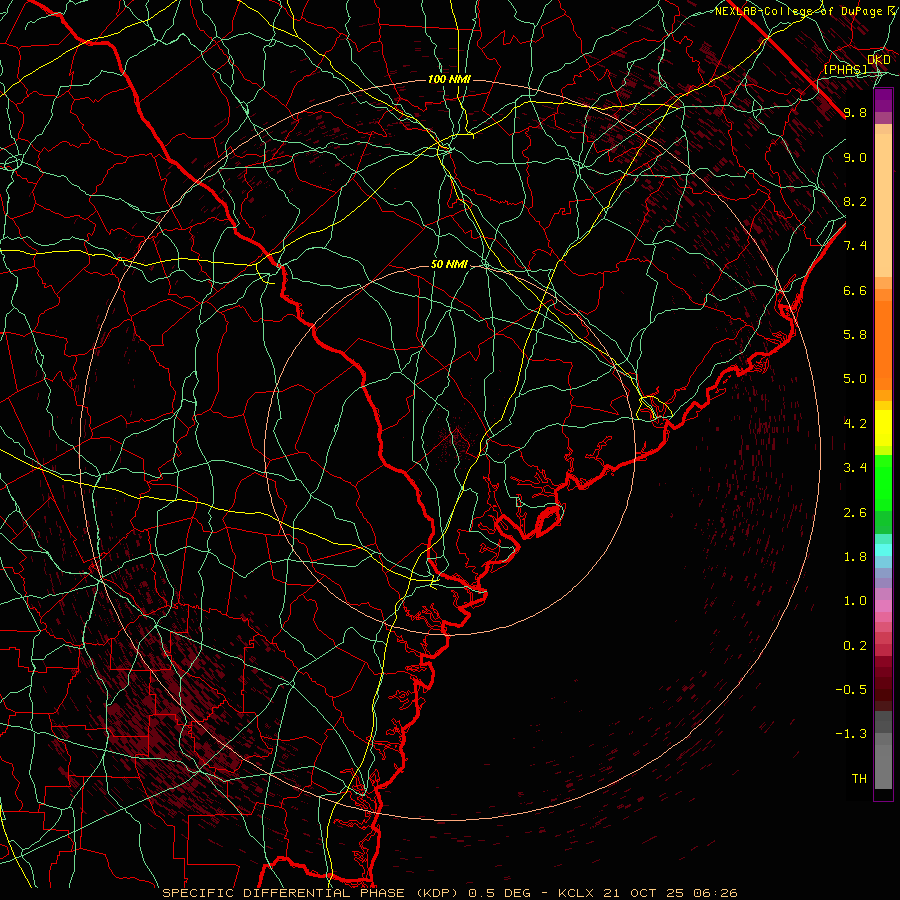Click "SPECIFIC DIFFERENTIAL PHASE (KDP)" in the caption
This screenshot has height=900, width=900.
click(309, 893)
